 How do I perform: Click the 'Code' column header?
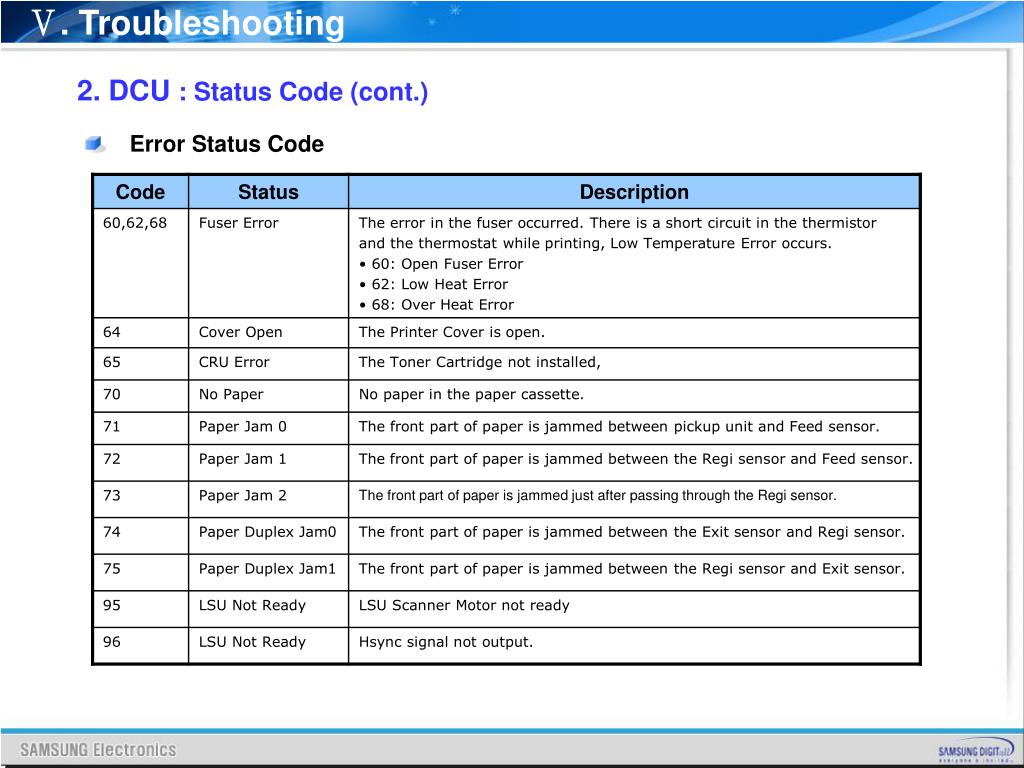[x=140, y=192]
